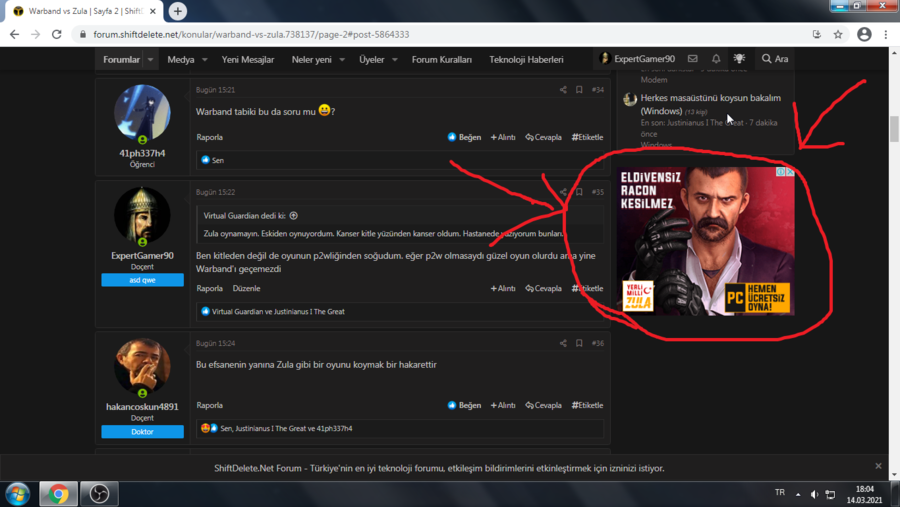The width and height of the screenshot is (900, 507).
Task: Click Beğen on hakancoskun4891's post
Action: coord(464,405)
